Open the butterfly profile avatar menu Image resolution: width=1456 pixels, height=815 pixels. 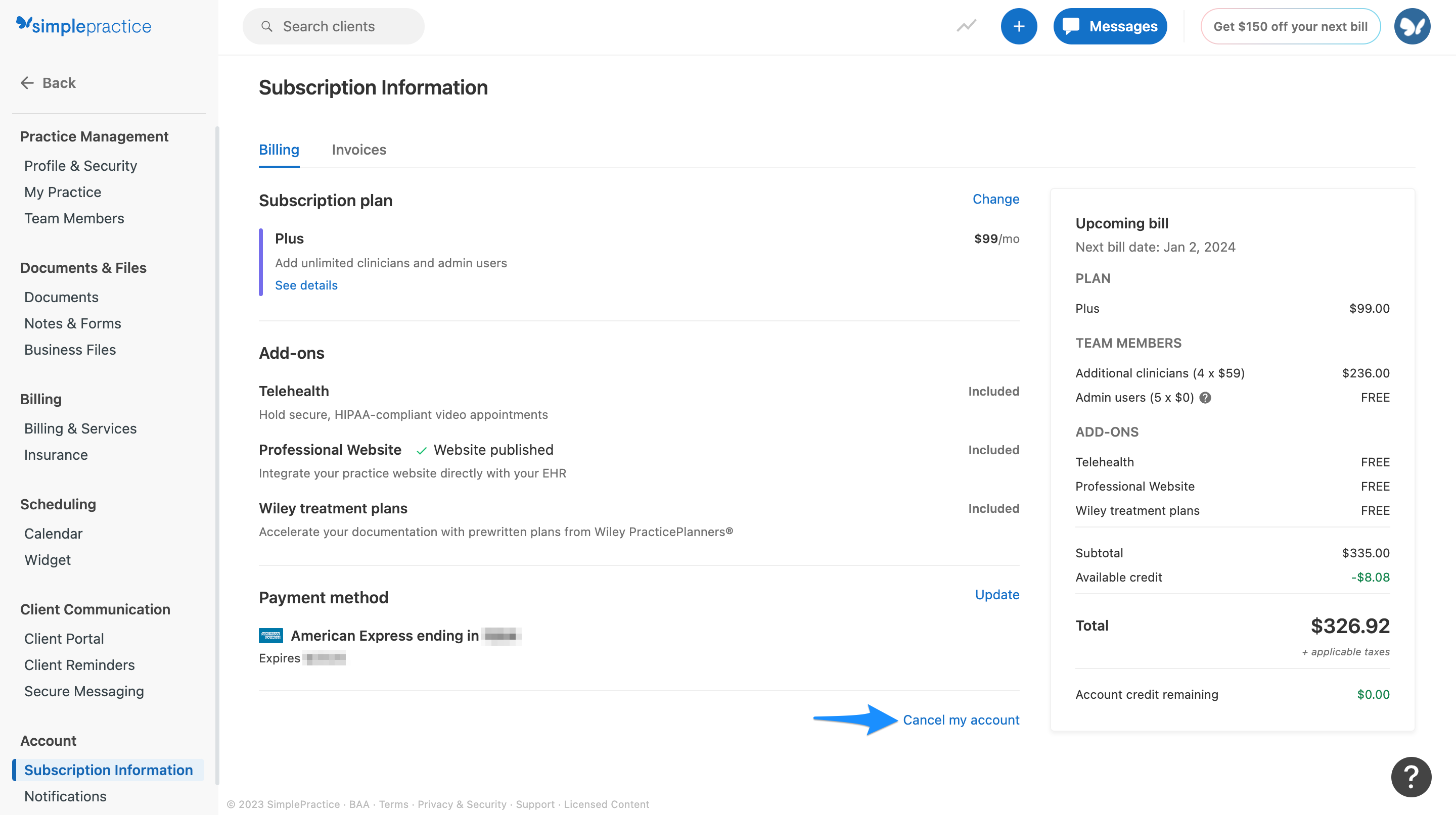[x=1412, y=27]
